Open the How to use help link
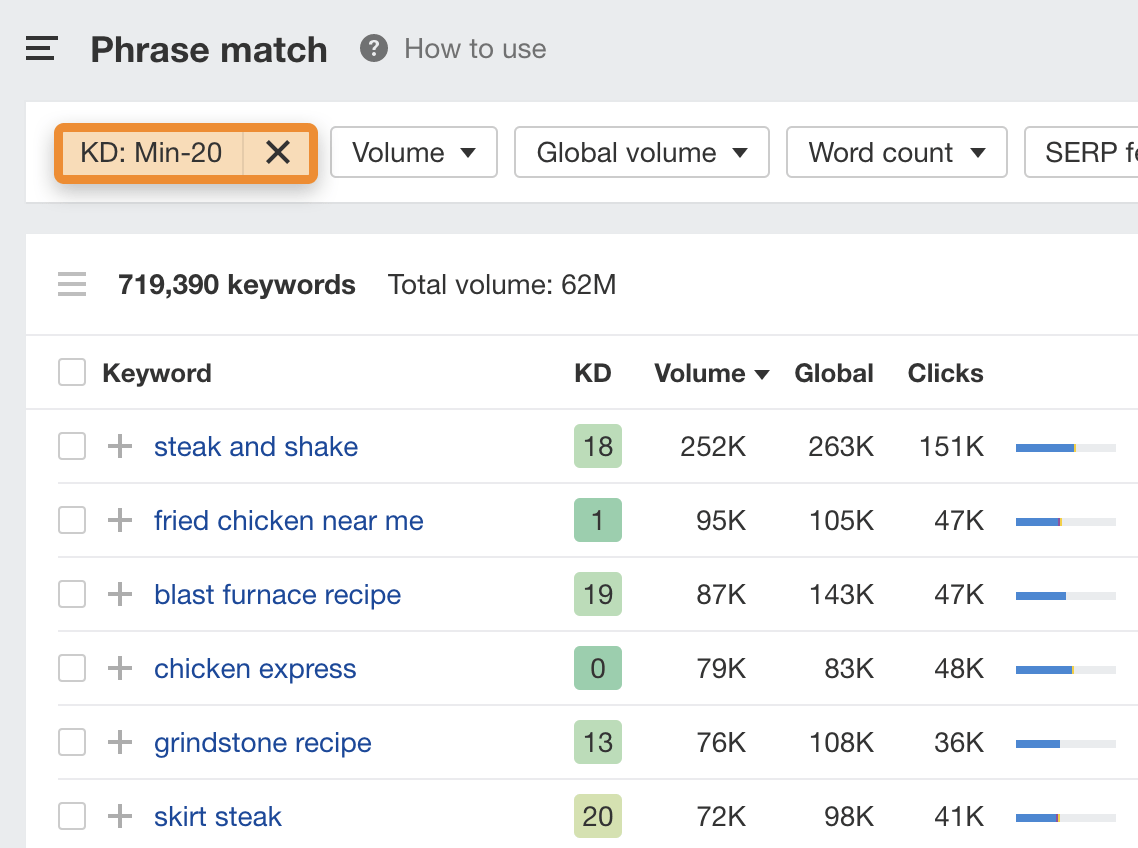The height and width of the screenshot is (848, 1138). (475, 49)
